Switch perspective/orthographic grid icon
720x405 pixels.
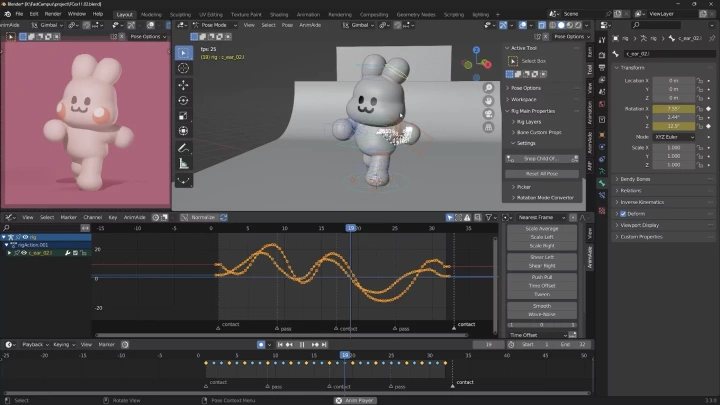tap(489, 127)
